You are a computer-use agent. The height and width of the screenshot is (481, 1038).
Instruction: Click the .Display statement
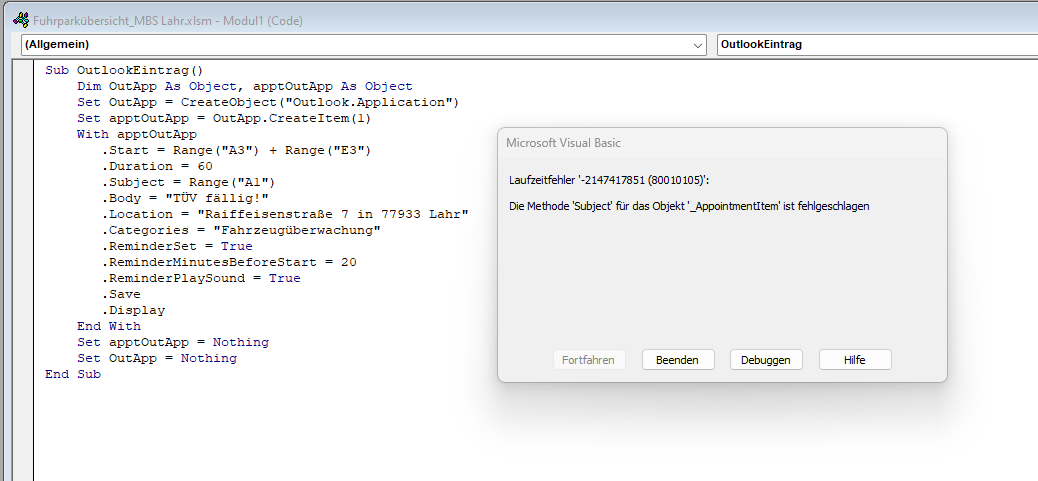133,310
